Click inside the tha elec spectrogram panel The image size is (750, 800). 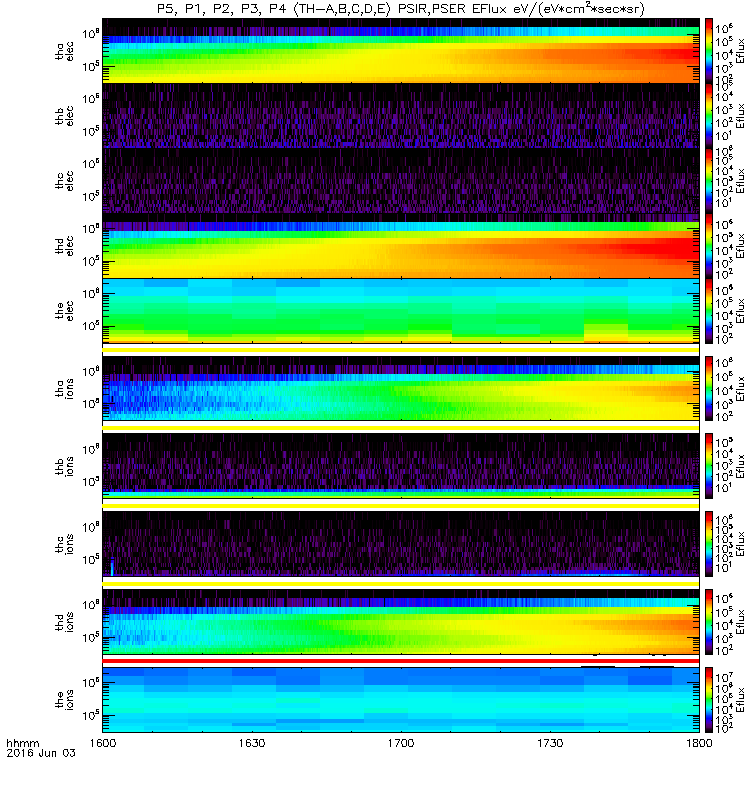(401, 51)
